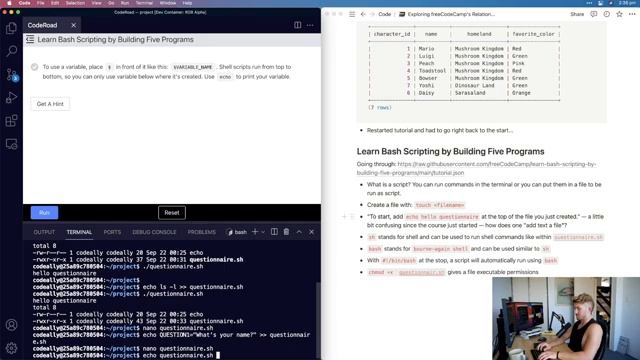Screen dimensions: 640x360
Task: Open the block drag handle menu
Action: [x=352, y=217]
